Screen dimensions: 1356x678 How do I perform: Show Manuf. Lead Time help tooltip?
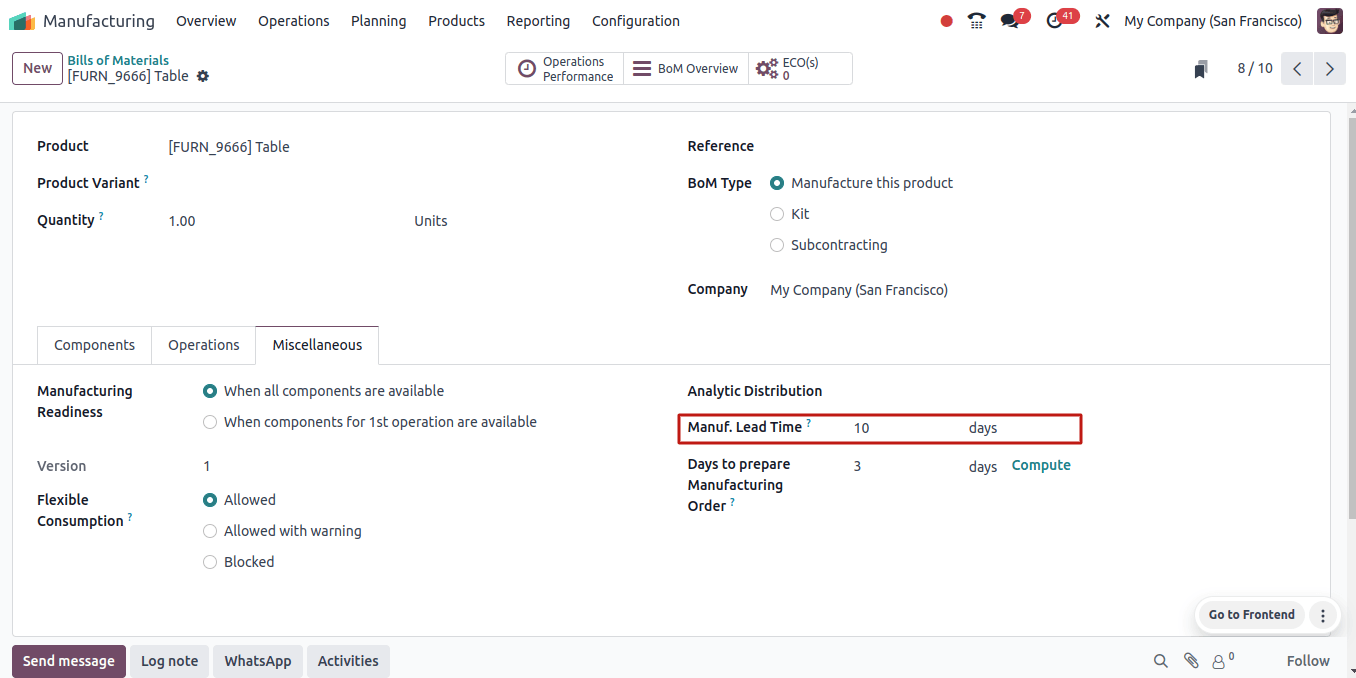pyautogui.click(x=809, y=424)
